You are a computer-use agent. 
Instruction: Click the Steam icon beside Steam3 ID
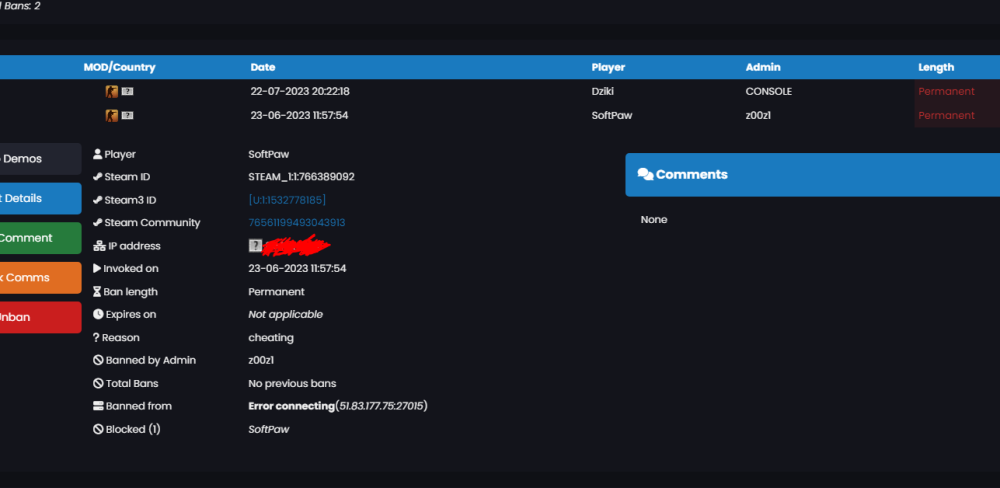coord(98,200)
